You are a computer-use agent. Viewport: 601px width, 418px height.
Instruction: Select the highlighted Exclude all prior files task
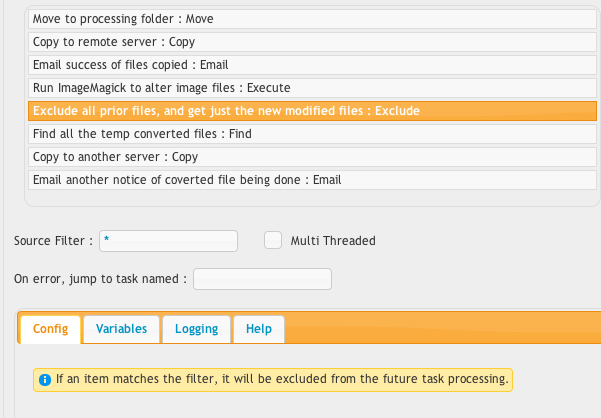[312, 111]
